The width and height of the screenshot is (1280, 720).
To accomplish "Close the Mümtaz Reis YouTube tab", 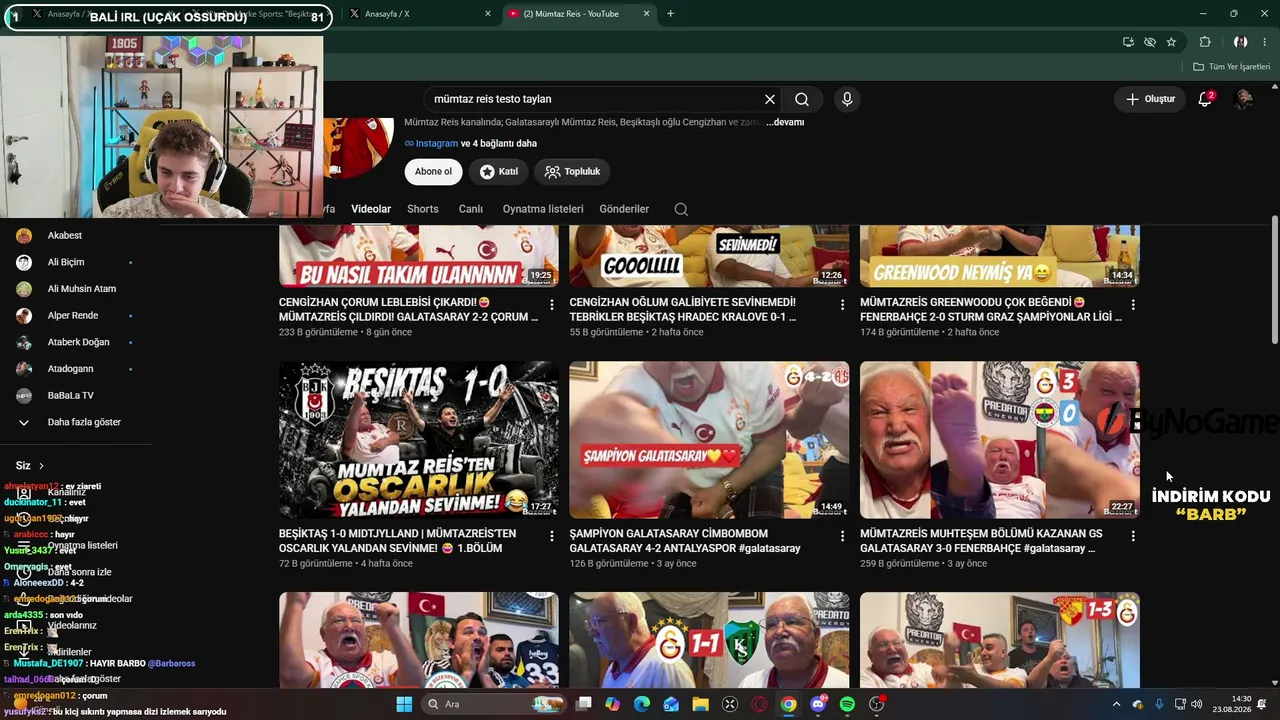I will click(x=647, y=14).
